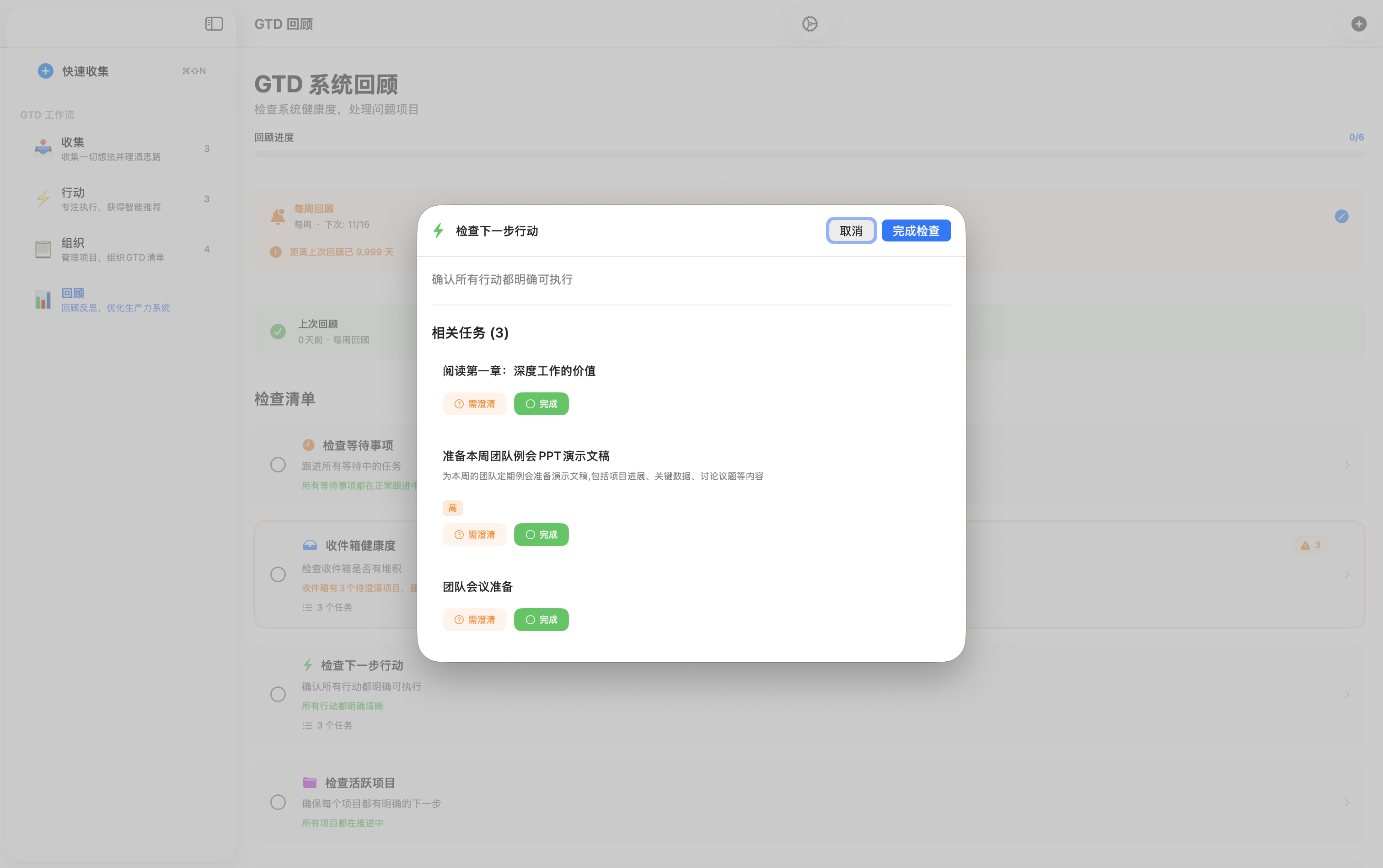The height and width of the screenshot is (868, 1383).
Task: Expand the 收件箱健康度 details chevron
Action: (1347, 574)
